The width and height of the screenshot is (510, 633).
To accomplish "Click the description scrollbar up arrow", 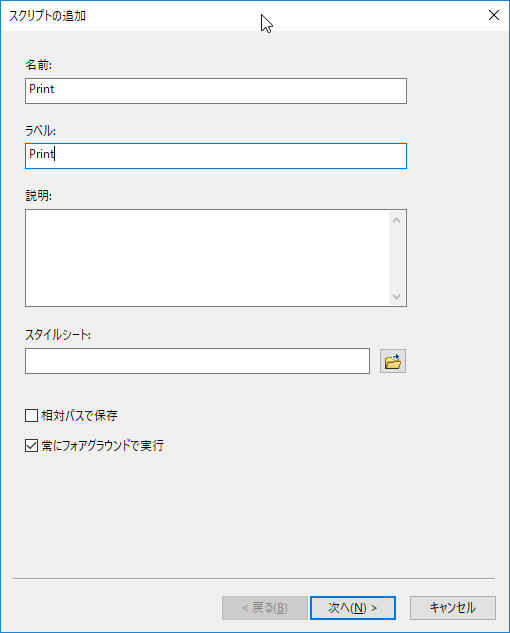I will 397,220.
